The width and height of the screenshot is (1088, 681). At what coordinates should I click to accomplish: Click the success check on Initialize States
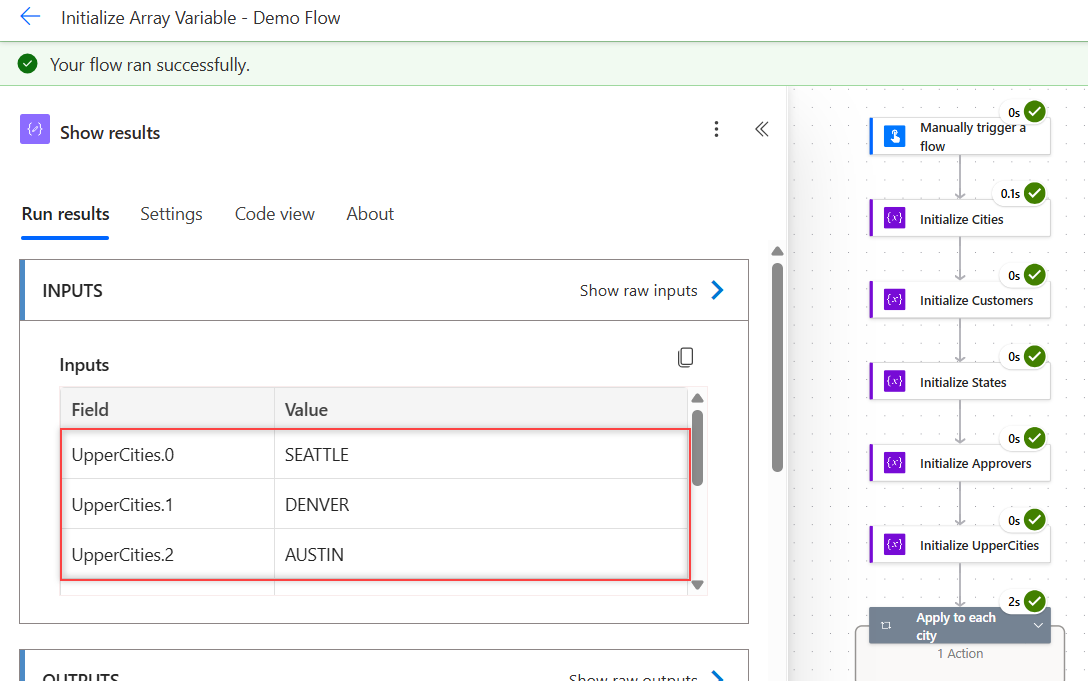pos(1035,356)
